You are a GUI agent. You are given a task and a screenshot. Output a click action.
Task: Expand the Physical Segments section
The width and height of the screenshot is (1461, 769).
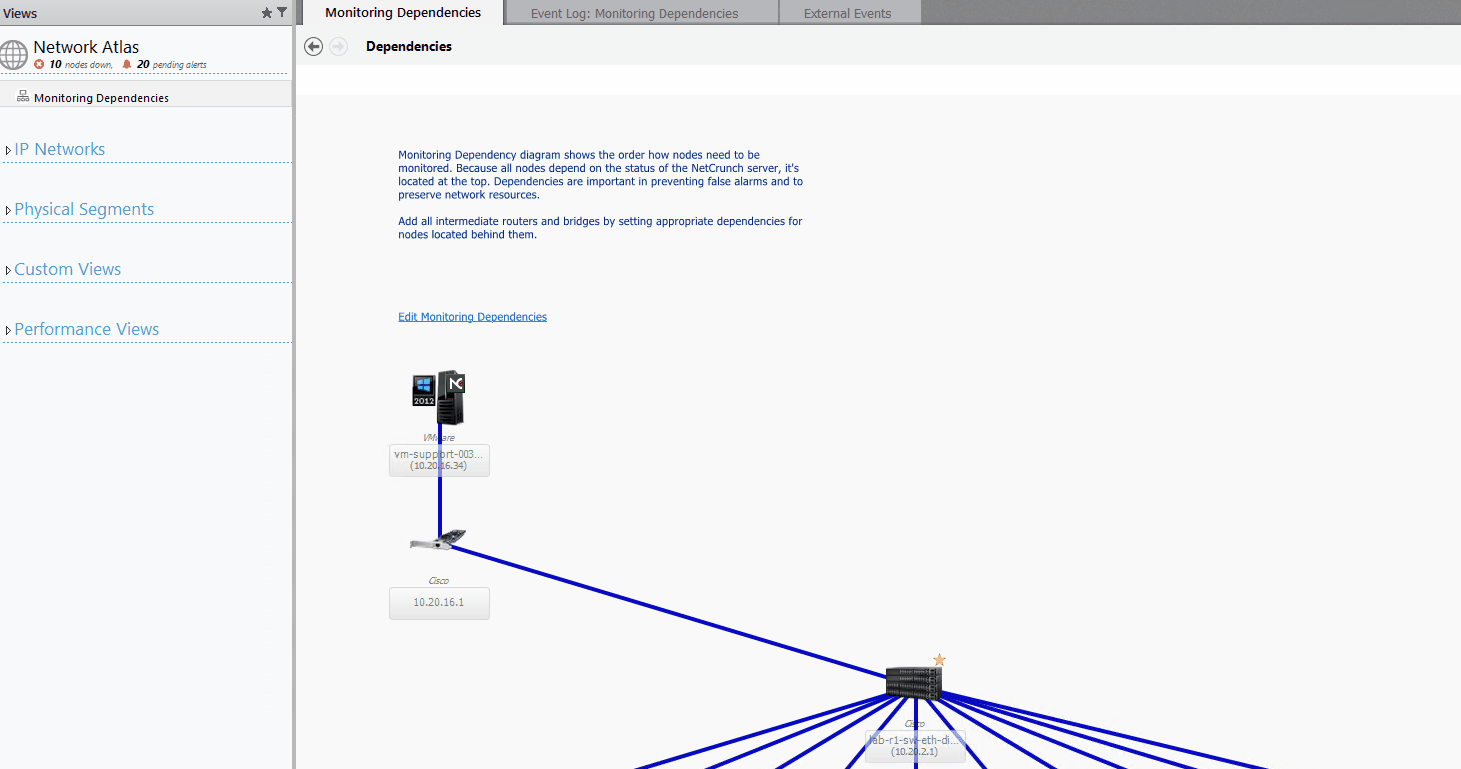[8, 211]
